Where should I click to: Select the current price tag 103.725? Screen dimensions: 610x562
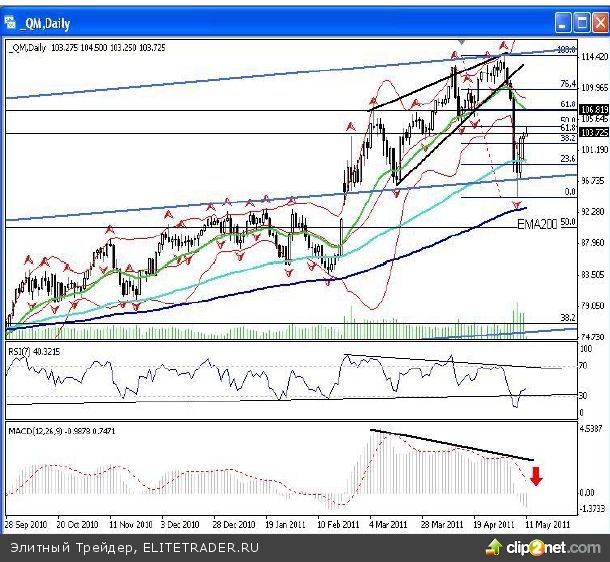594,133
